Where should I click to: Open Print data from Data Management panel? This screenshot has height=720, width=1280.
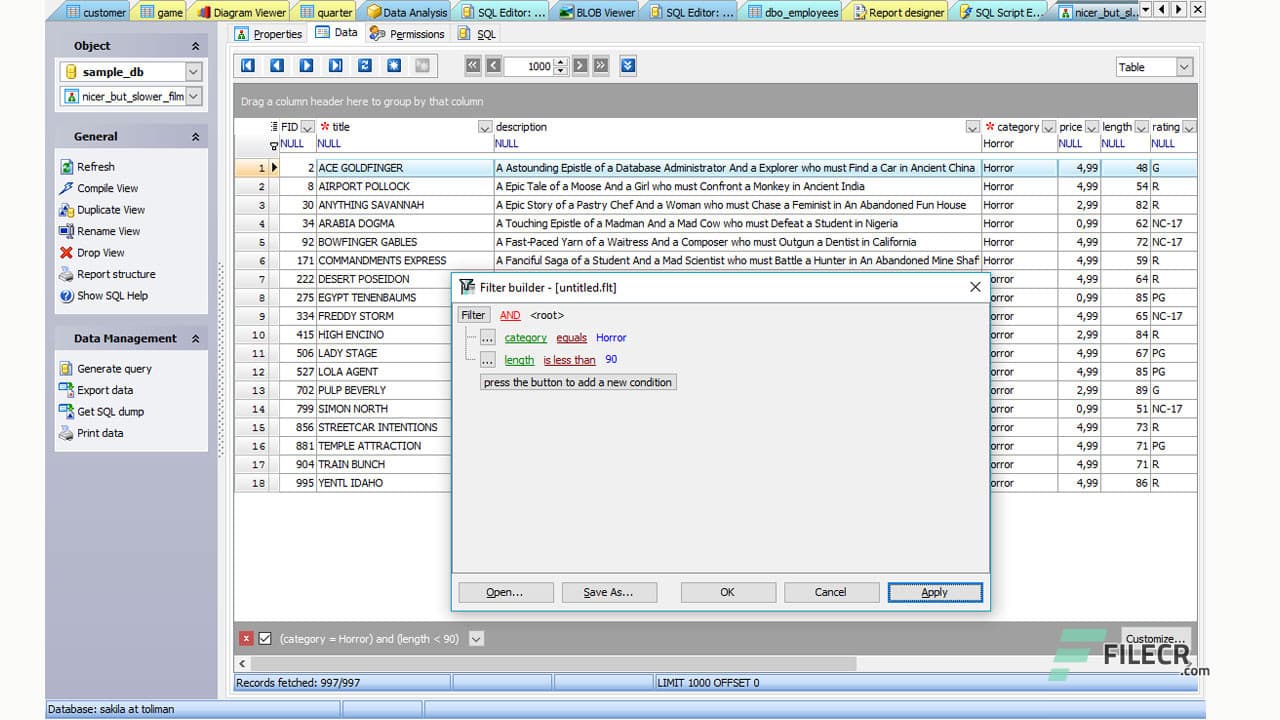100,433
